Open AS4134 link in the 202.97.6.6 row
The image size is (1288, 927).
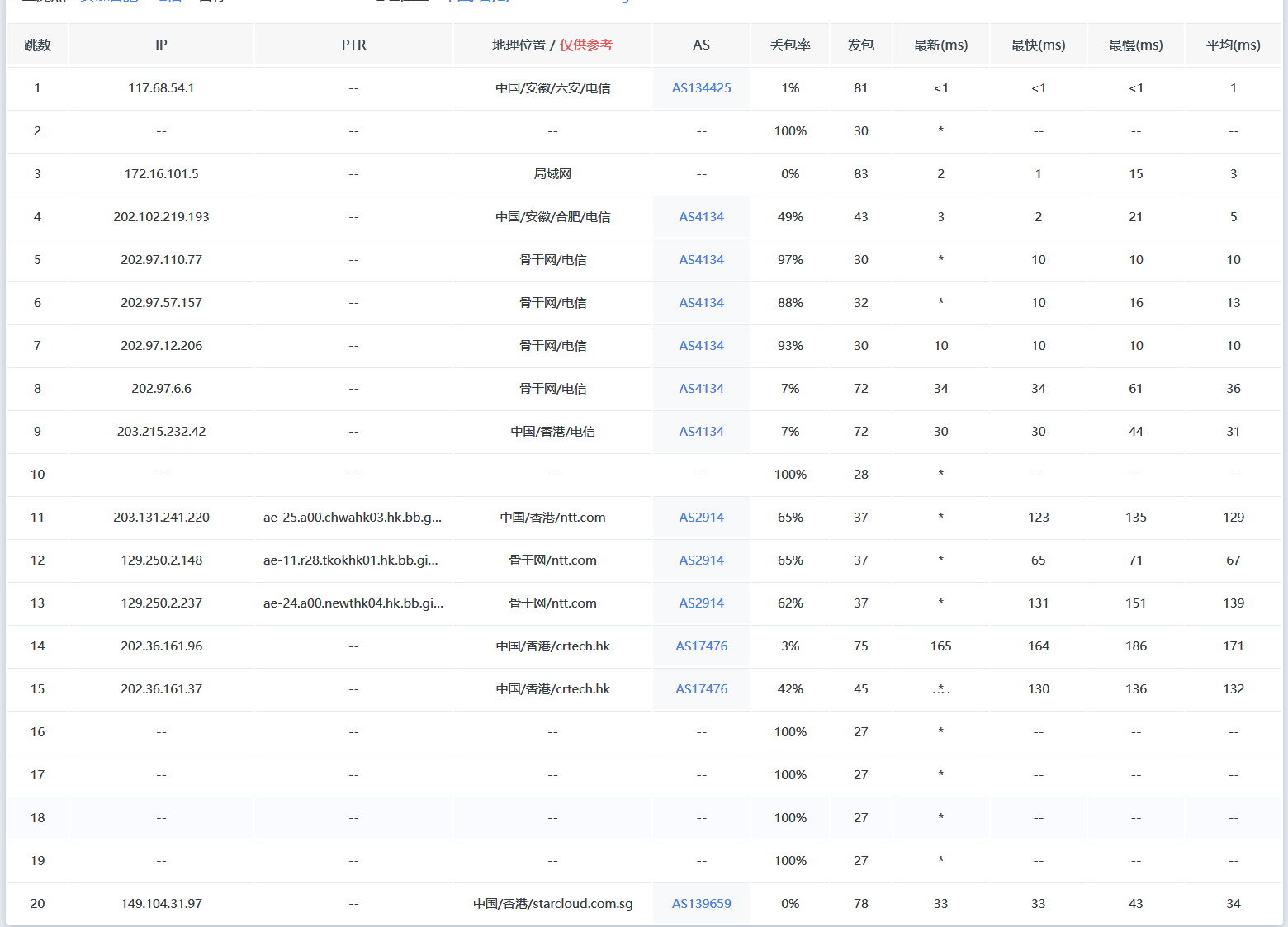click(701, 389)
